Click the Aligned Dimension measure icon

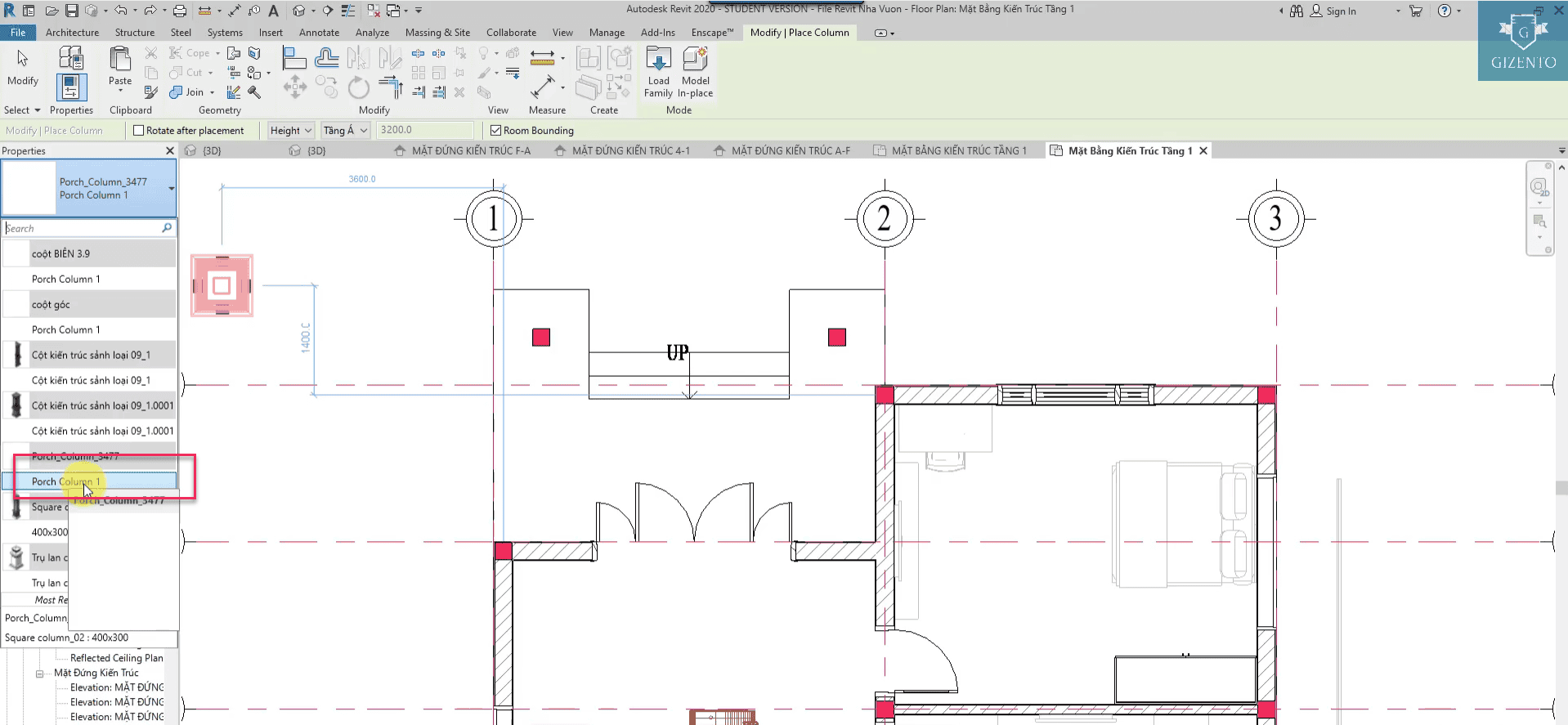click(x=542, y=57)
